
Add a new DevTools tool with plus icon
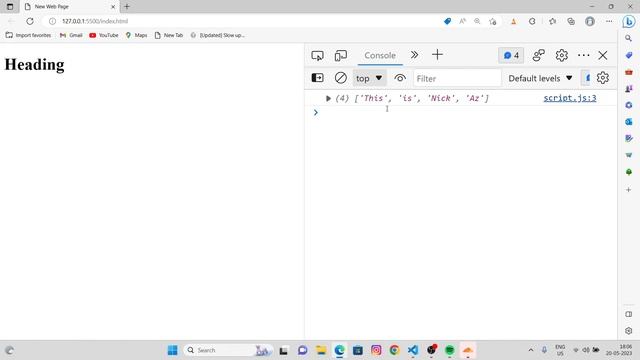(x=437, y=55)
